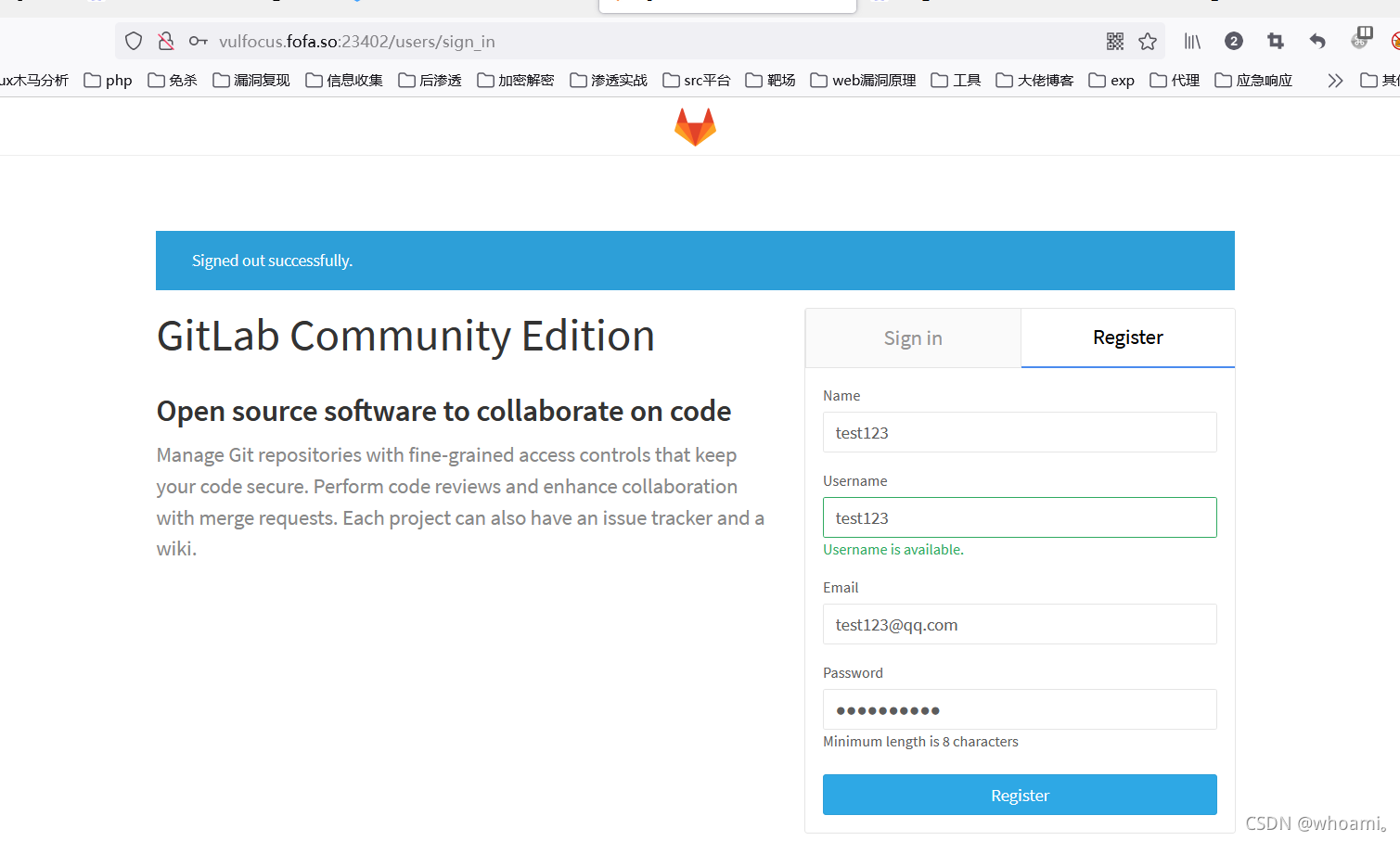Open the exp bookmark folder
Image resolution: width=1400 pixels, height=841 pixels.
pyautogui.click(x=1111, y=81)
